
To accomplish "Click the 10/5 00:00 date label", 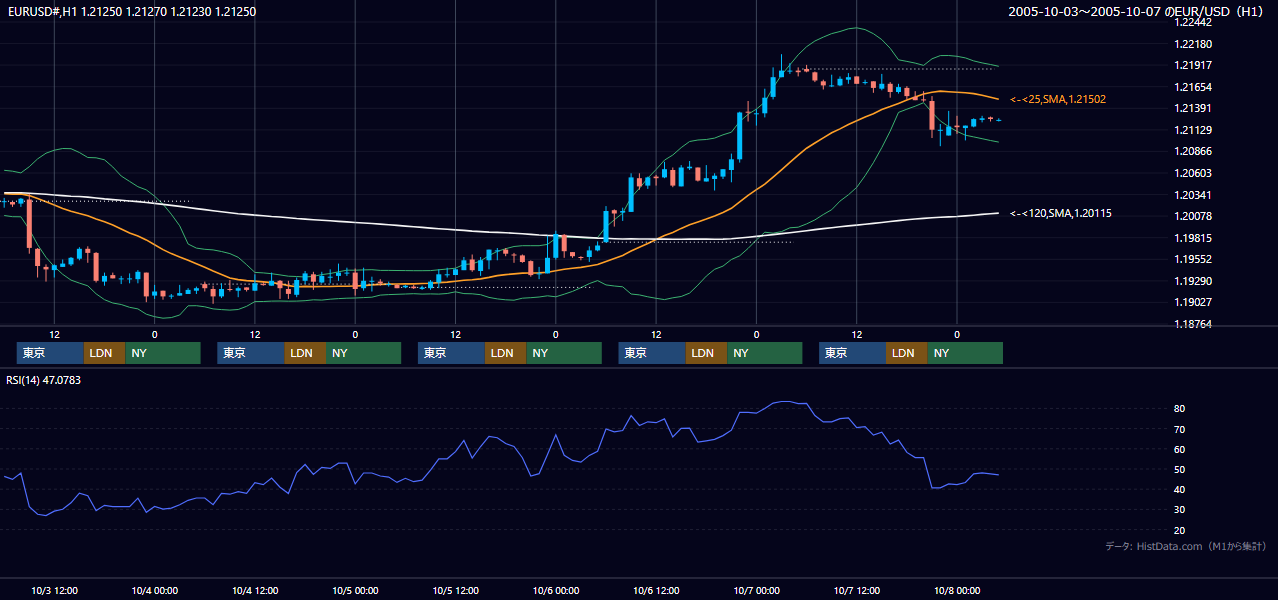I will (x=355, y=590).
